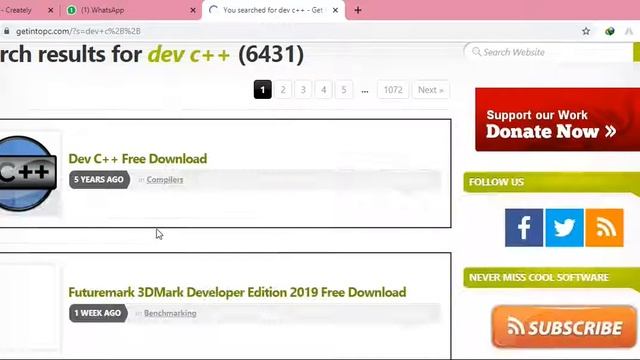Open the Facebook follow icon
Screen dimensions: 640x360
point(524,228)
